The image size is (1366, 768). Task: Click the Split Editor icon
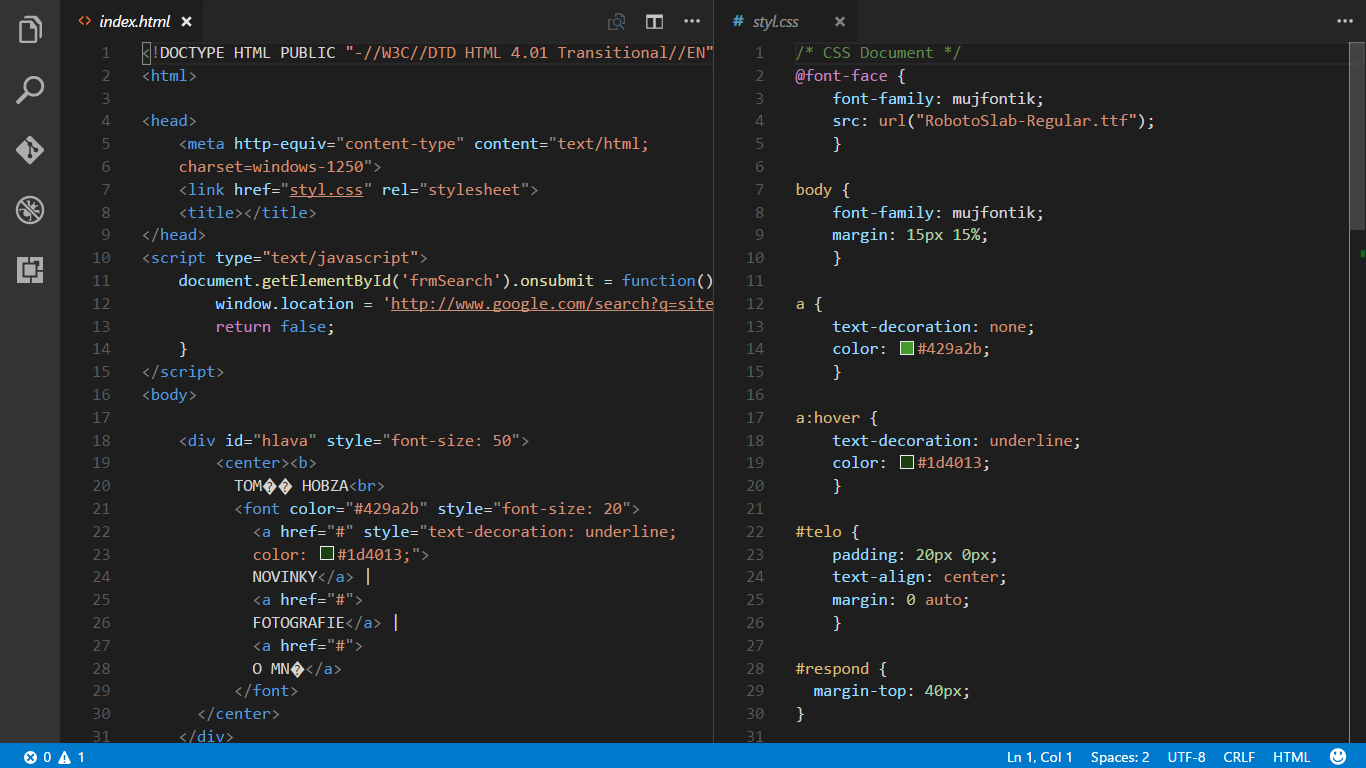(654, 21)
